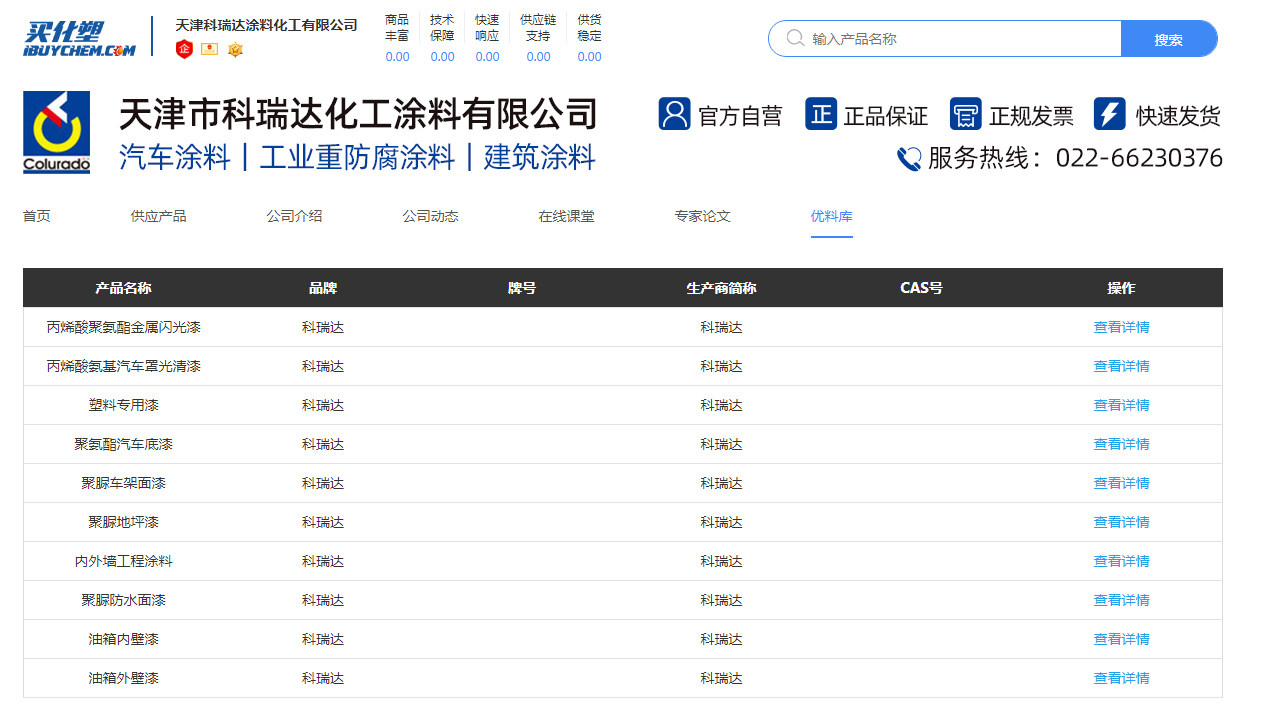This screenshot has height=715, width=1262.
Task: Click the orange certificate badge icon
Action: click(209, 49)
